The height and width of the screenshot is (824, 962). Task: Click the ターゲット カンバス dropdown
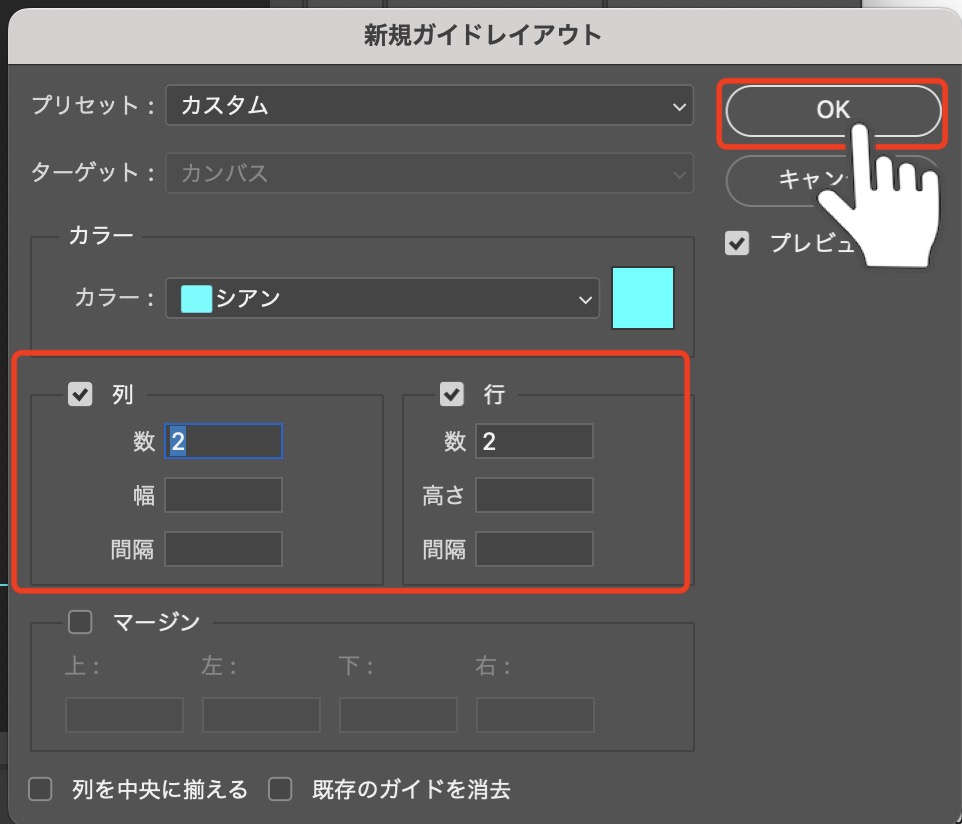coord(429,173)
